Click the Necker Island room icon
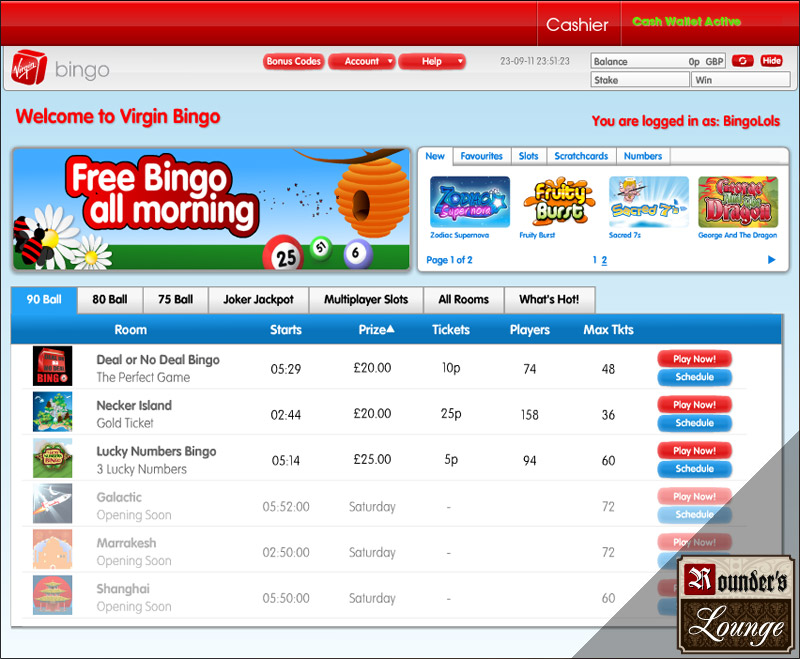This screenshot has height=659, width=800. [53, 412]
